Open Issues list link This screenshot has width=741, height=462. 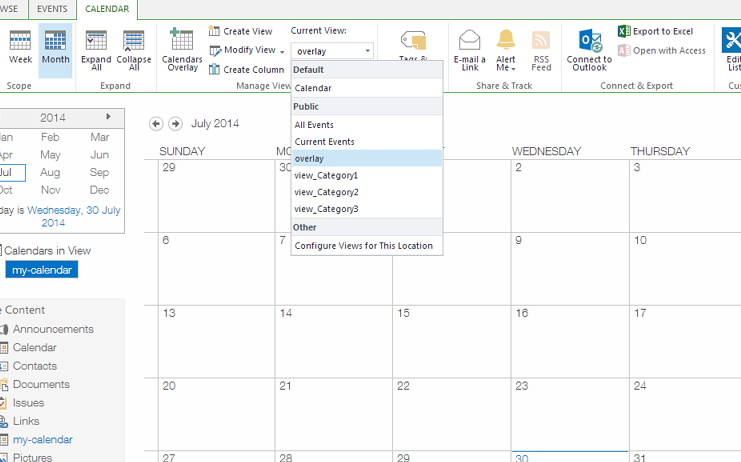(x=28, y=403)
